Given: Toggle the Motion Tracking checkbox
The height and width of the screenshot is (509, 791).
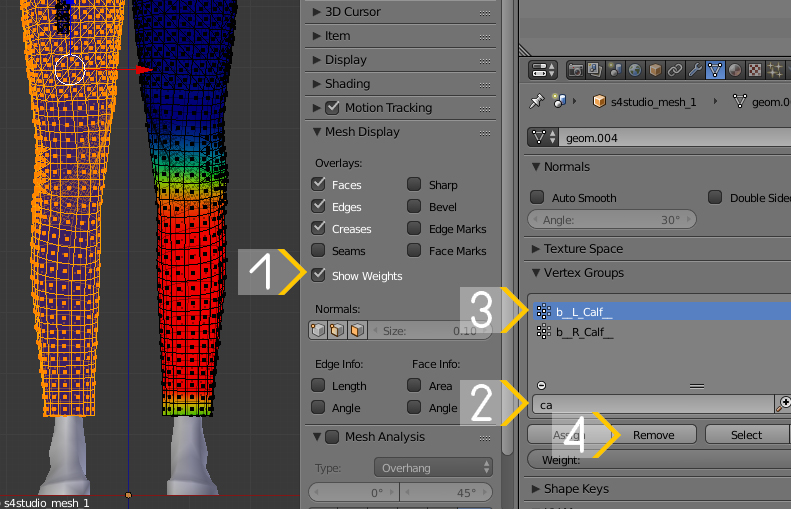Looking at the screenshot, I should point(332,107).
